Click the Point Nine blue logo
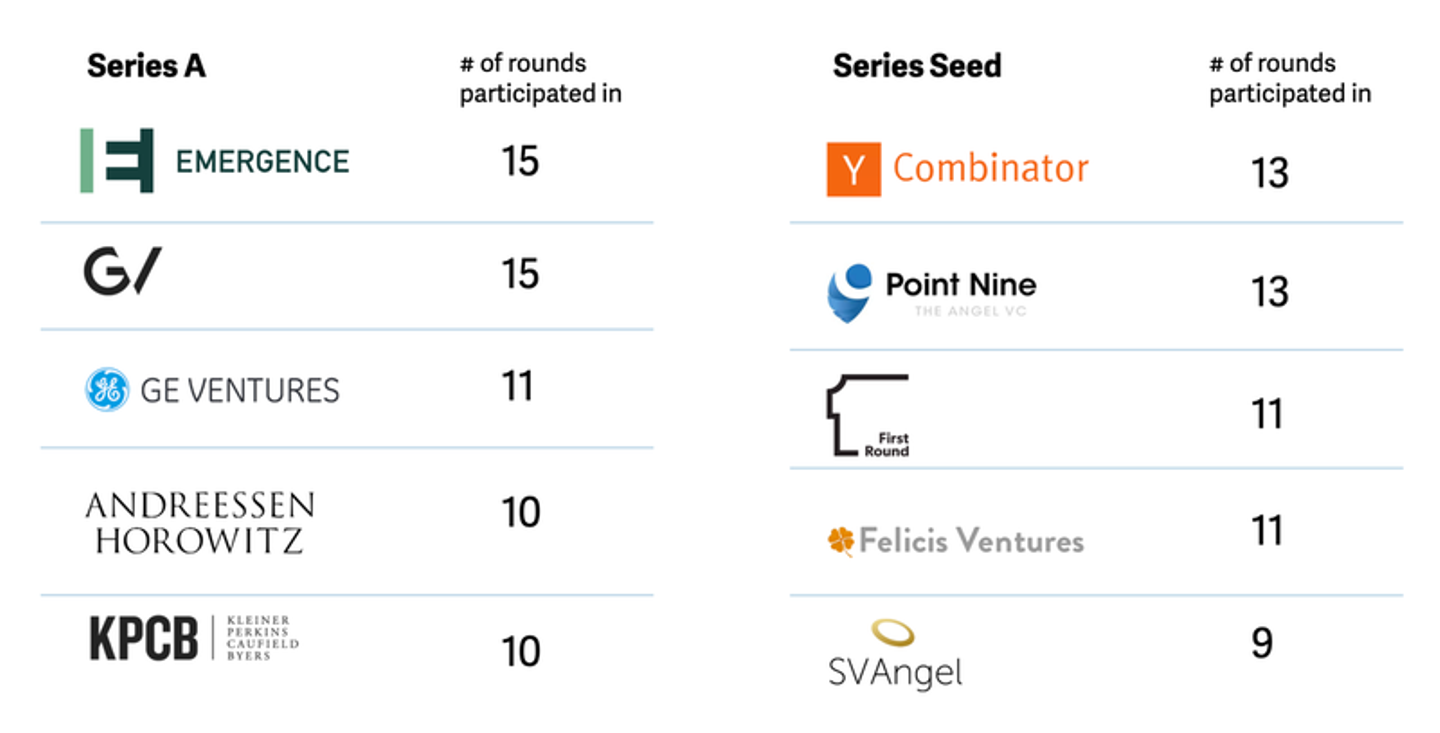This screenshot has width=1440, height=733. pyautogui.click(x=850, y=291)
